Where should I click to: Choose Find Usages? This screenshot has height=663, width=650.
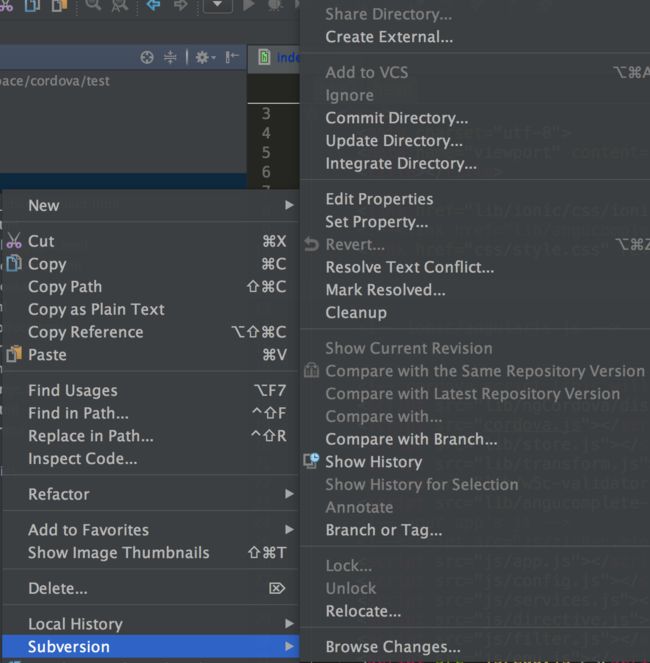click(x=151, y=390)
